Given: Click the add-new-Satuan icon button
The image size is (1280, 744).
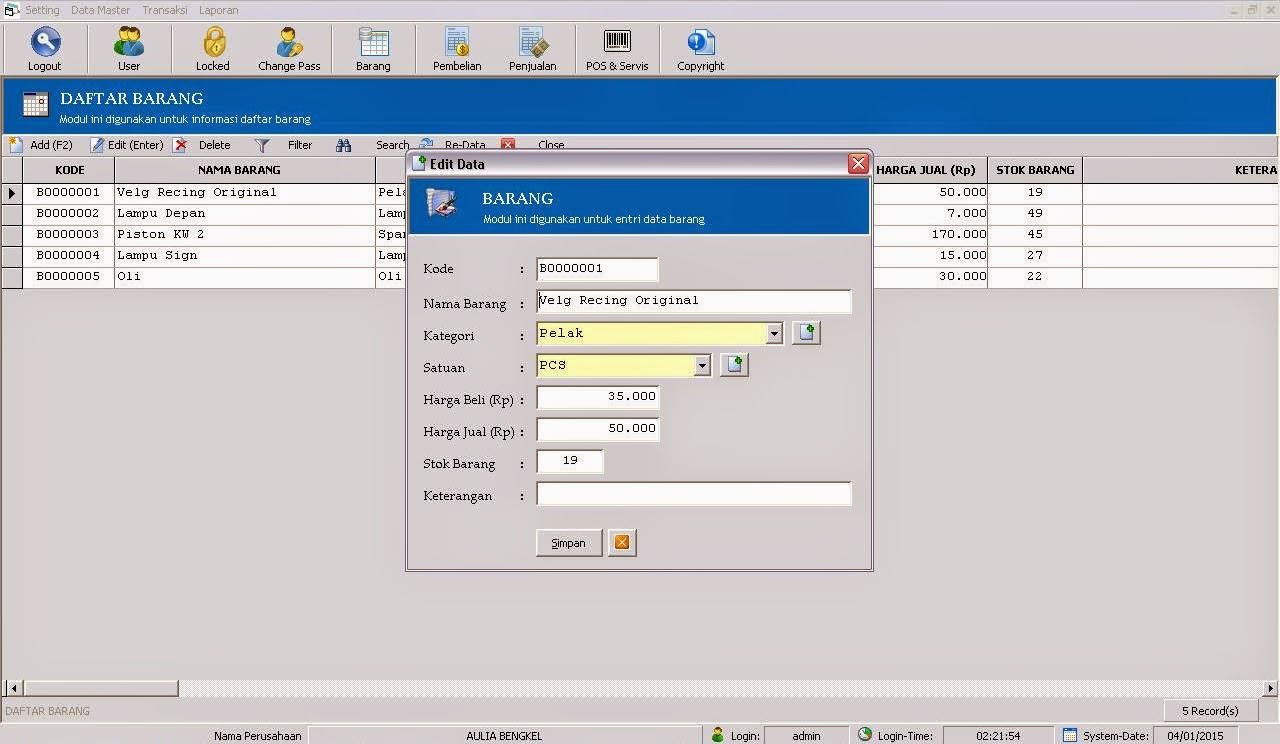Looking at the screenshot, I should tap(734, 365).
